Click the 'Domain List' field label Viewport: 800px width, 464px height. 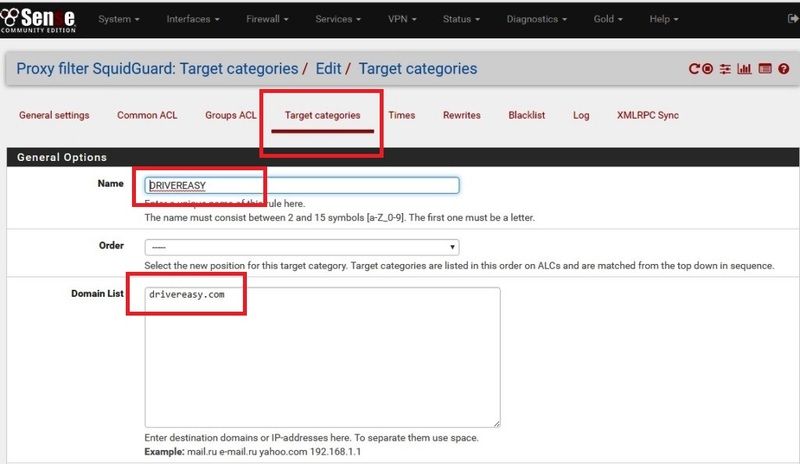(x=97, y=294)
